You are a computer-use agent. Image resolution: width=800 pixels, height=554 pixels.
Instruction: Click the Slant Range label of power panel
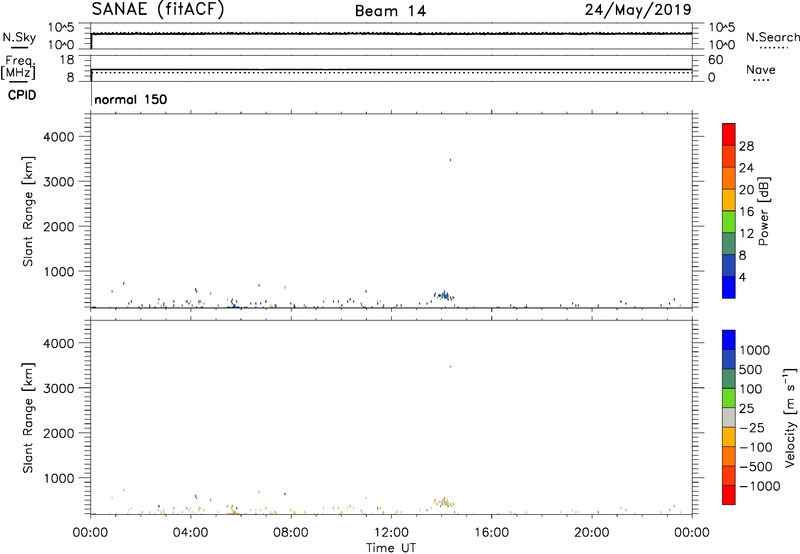pos(28,211)
